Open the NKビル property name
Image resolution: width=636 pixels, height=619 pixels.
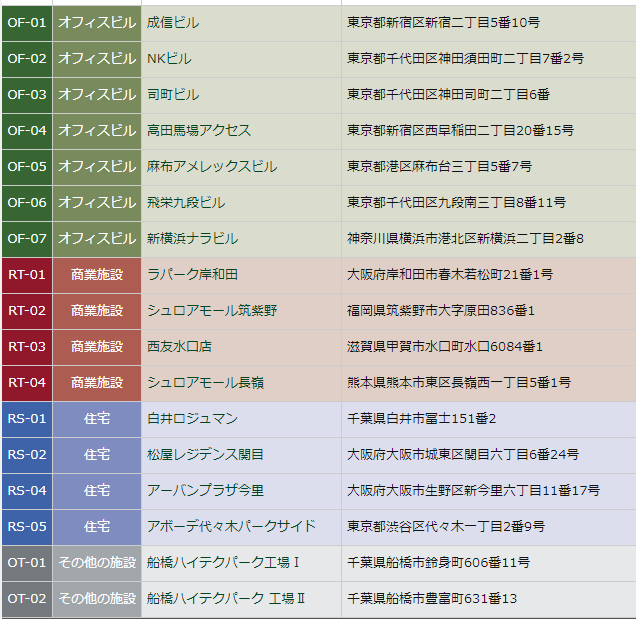[169, 59]
